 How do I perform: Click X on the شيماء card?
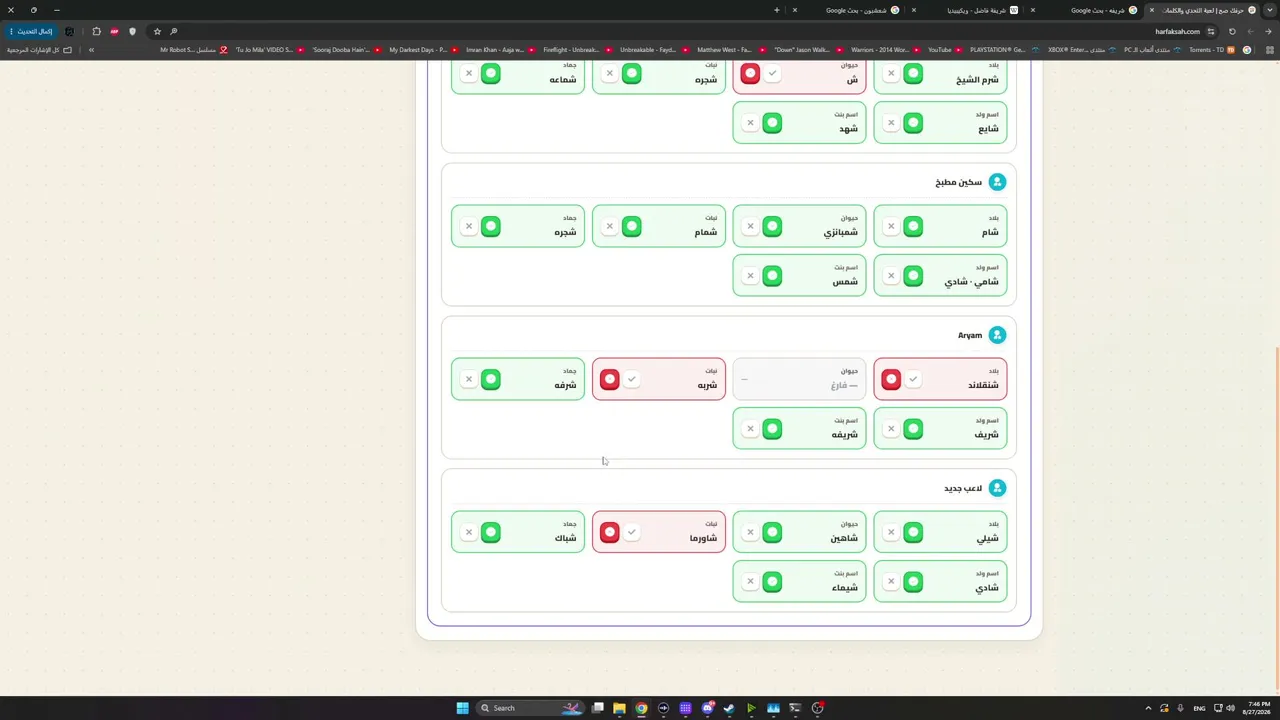pos(750,581)
